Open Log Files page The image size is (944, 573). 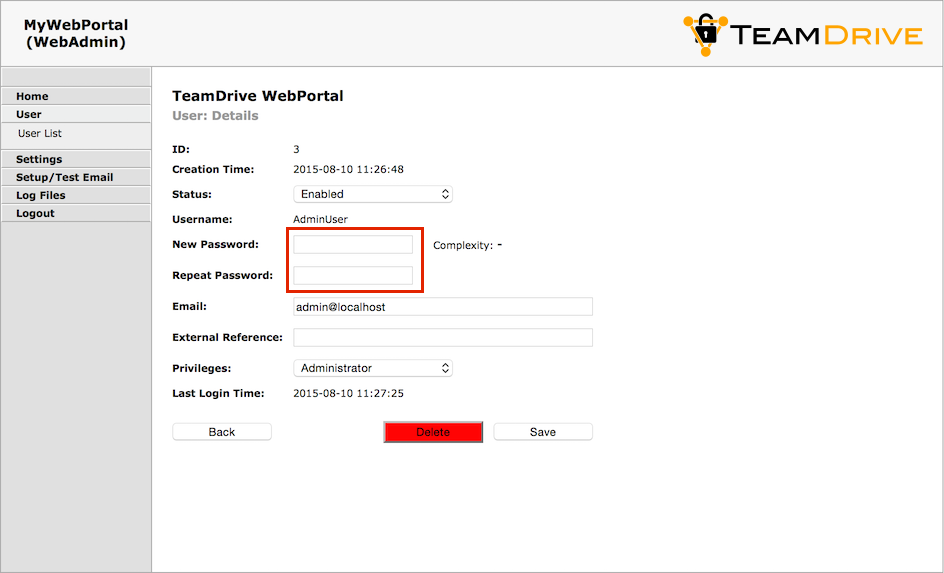[x=76, y=196]
